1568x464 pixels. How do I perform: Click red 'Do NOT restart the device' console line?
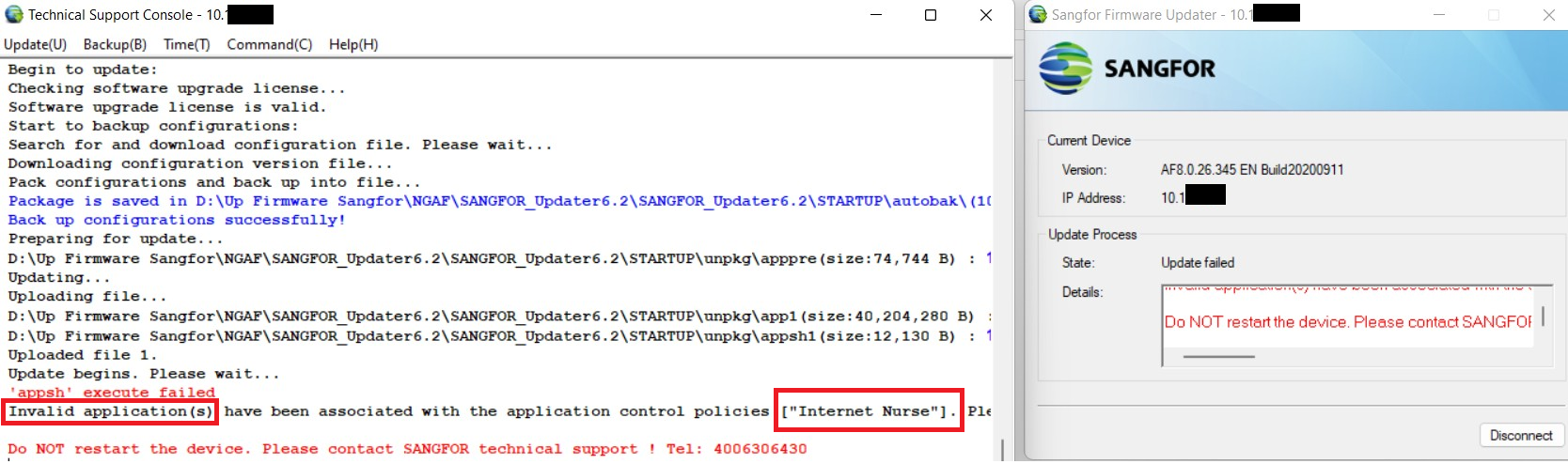[407, 449]
